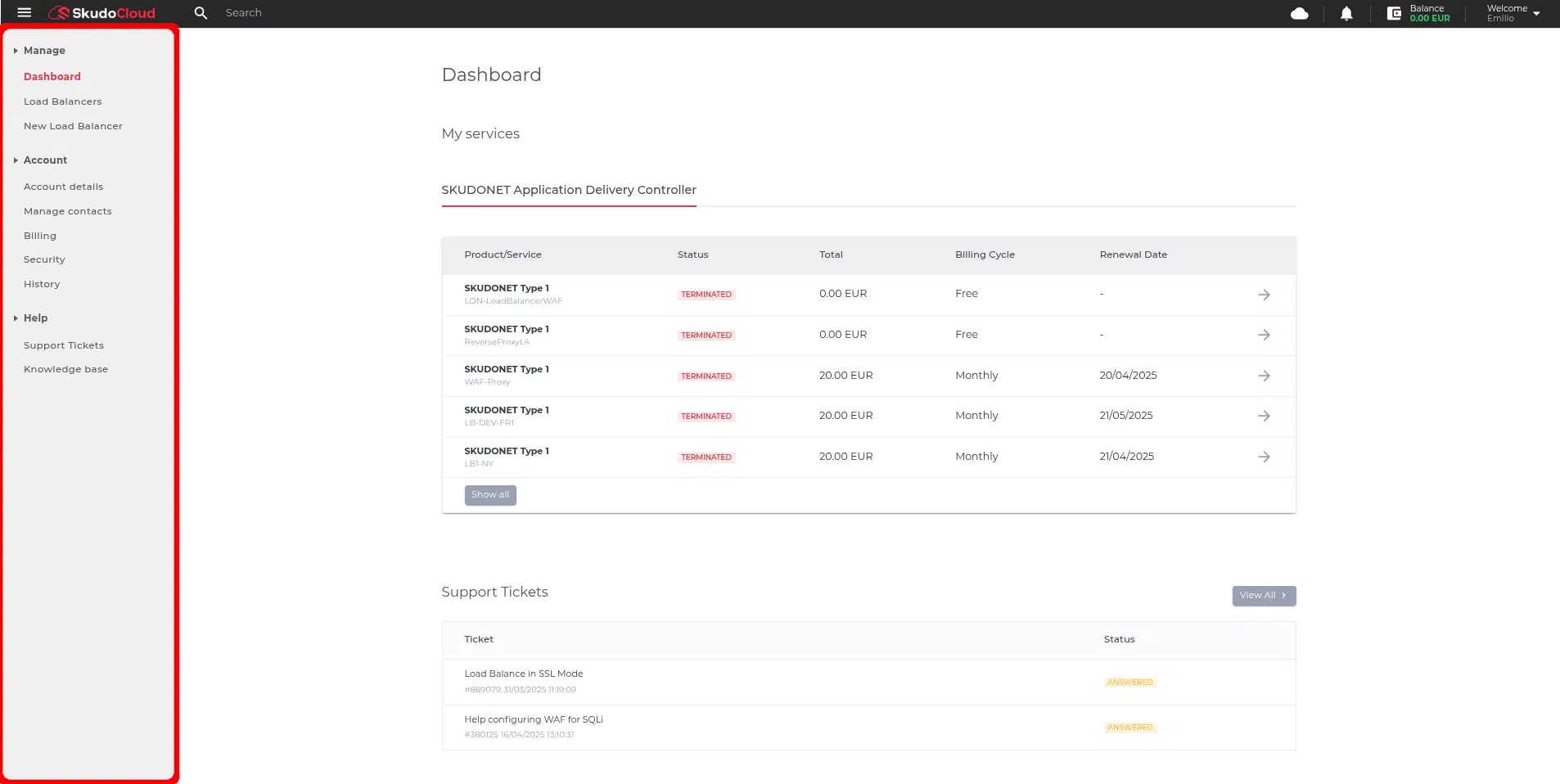Image resolution: width=1560 pixels, height=784 pixels.
Task: Click the SkudoCloud logo
Action: pos(102,13)
